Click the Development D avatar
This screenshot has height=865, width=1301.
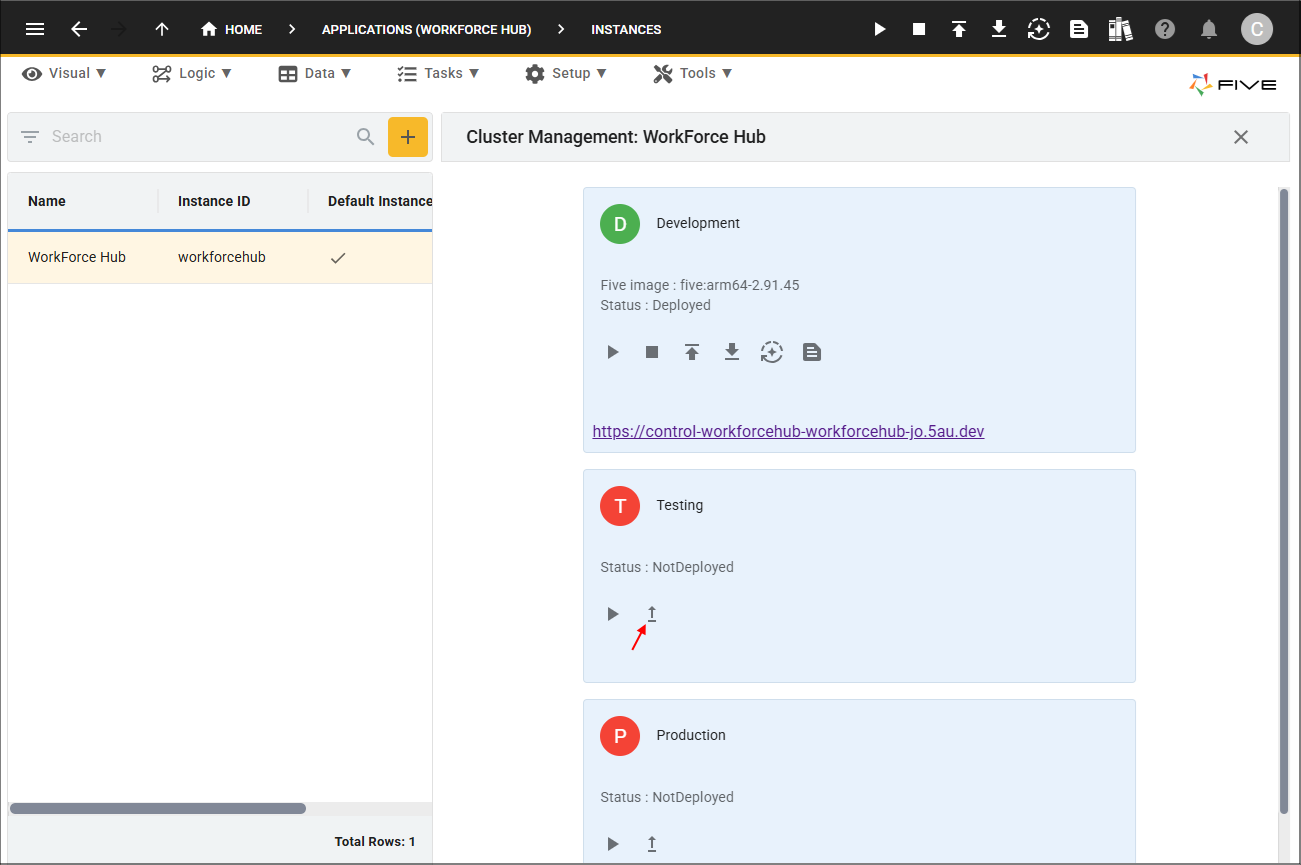pyautogui.click(x=620, y=224)
